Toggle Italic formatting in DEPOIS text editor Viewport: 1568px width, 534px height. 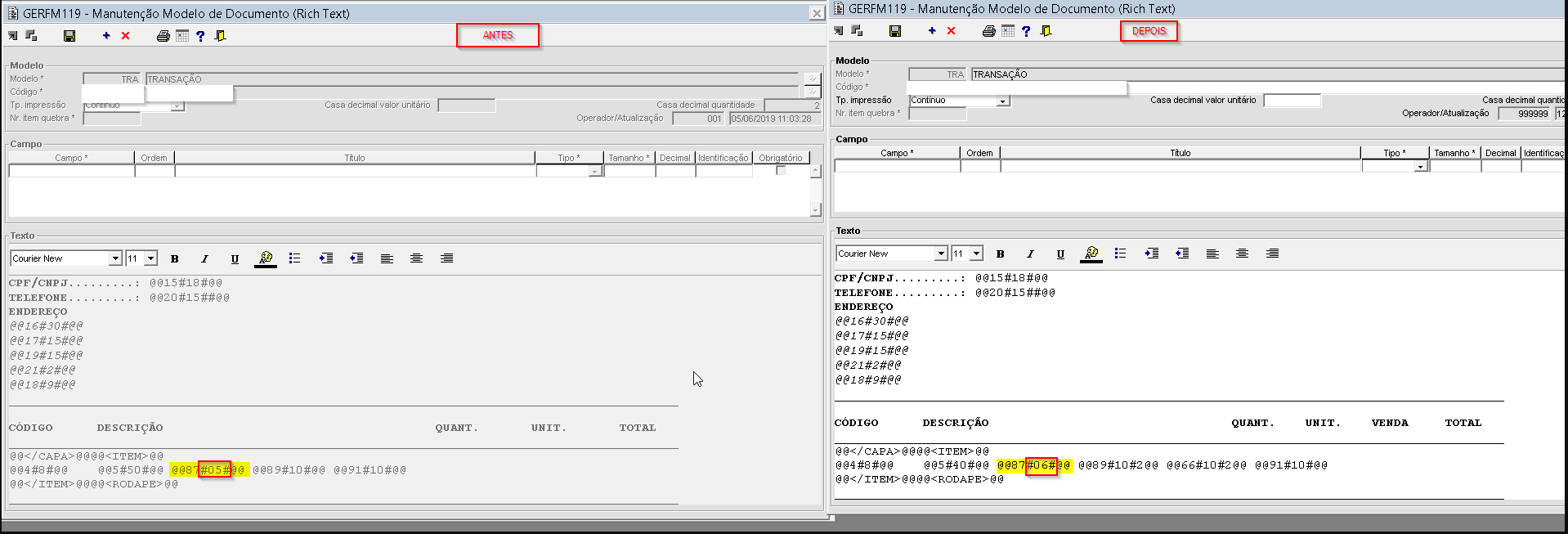point(1030,254)
